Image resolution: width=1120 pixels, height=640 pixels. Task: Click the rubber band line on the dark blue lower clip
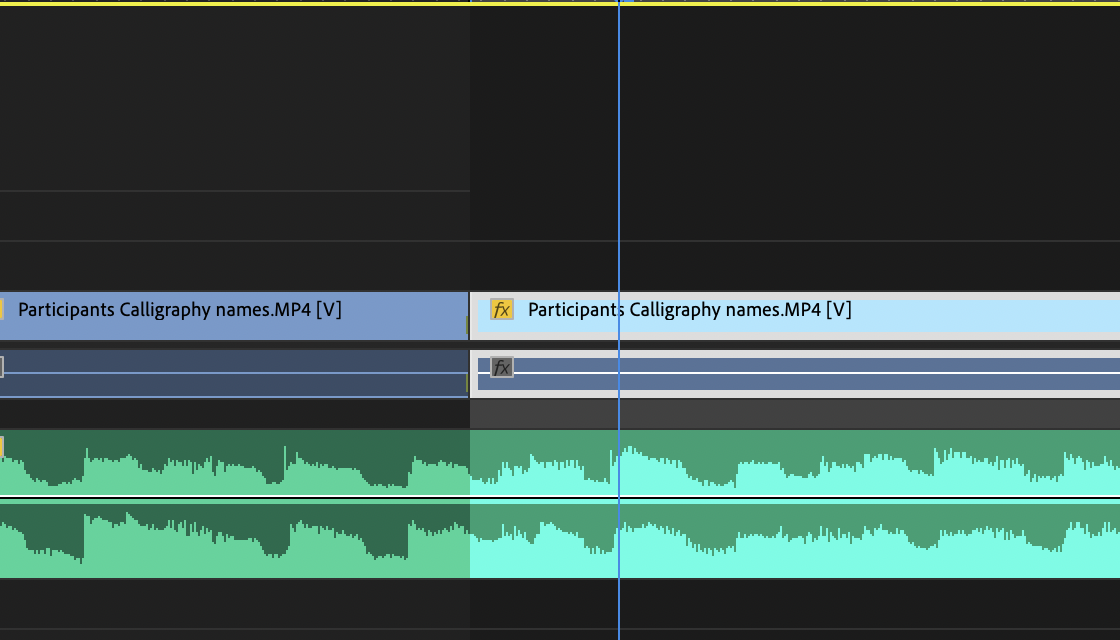[230, 373]
